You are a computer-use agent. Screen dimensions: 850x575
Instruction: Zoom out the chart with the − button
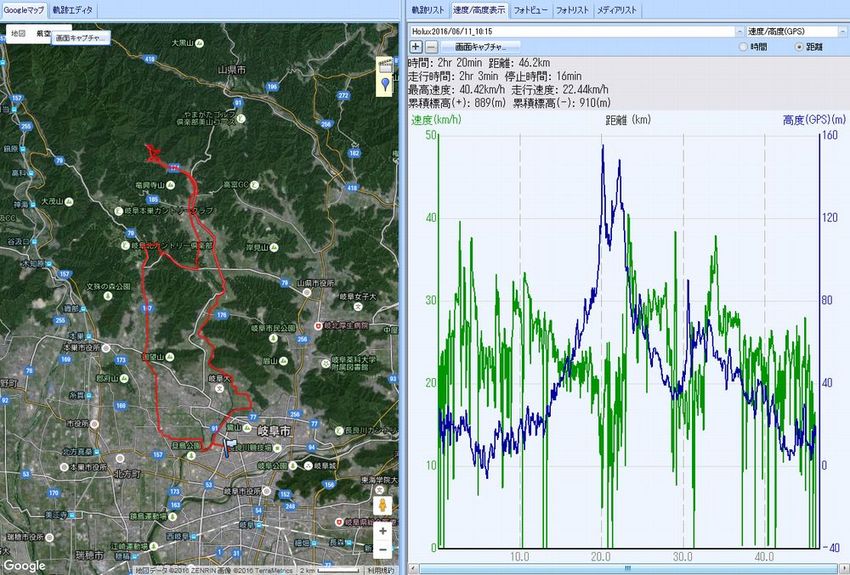click(430, 47)
